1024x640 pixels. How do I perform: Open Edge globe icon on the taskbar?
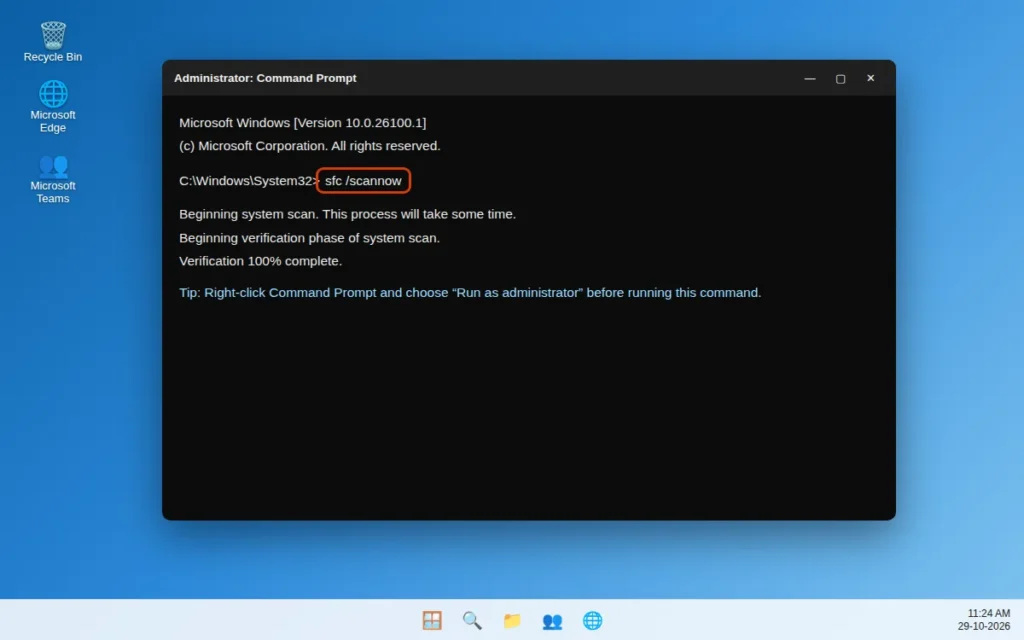coord(592,620)
